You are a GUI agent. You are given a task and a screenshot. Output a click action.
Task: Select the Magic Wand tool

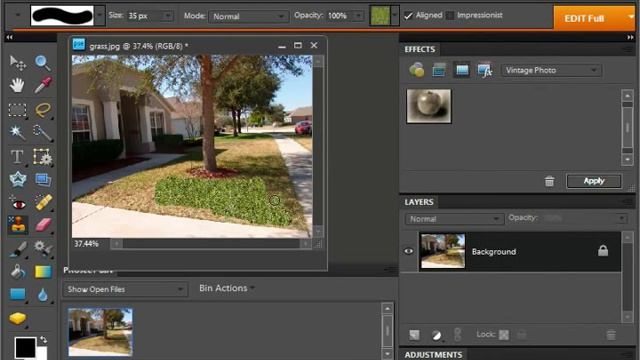coord(17,132)
